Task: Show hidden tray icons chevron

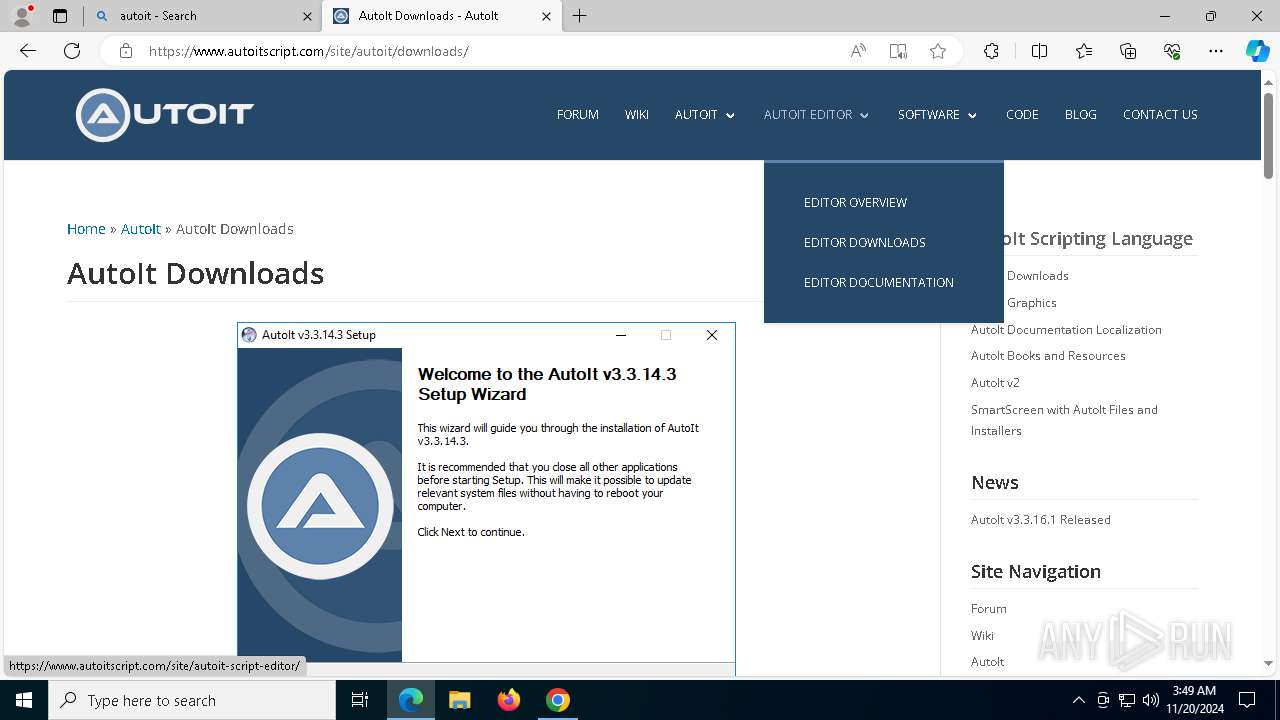Action: click(1078, 700)
